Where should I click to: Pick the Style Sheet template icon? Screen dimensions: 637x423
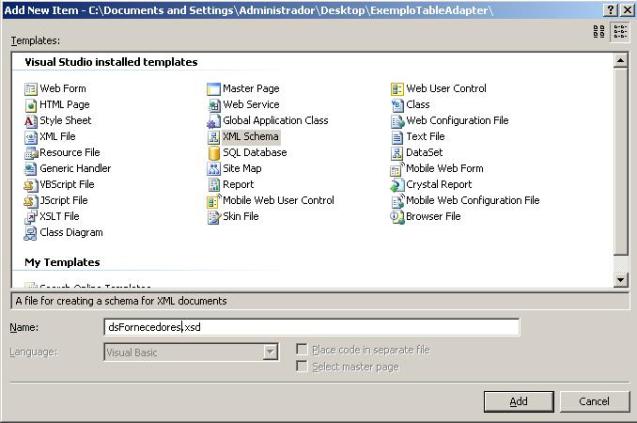[x=30, y=121]
